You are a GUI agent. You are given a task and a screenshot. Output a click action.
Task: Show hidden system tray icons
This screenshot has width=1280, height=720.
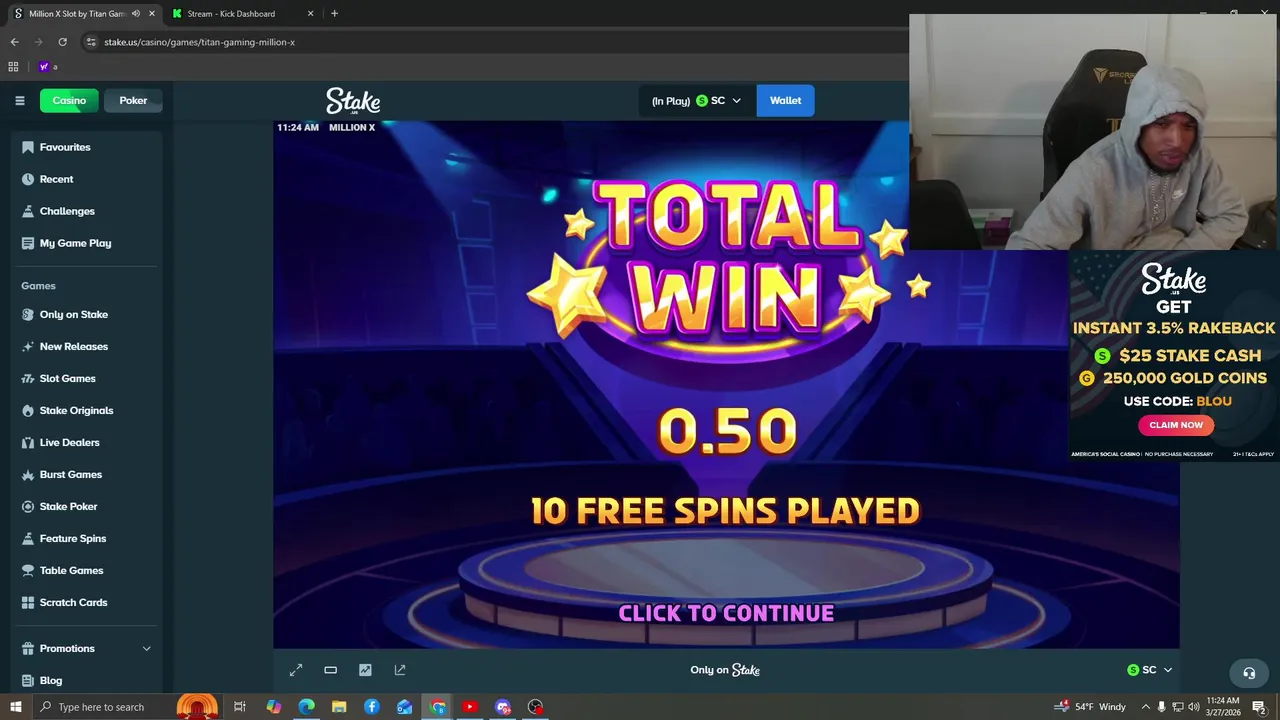1145,707
